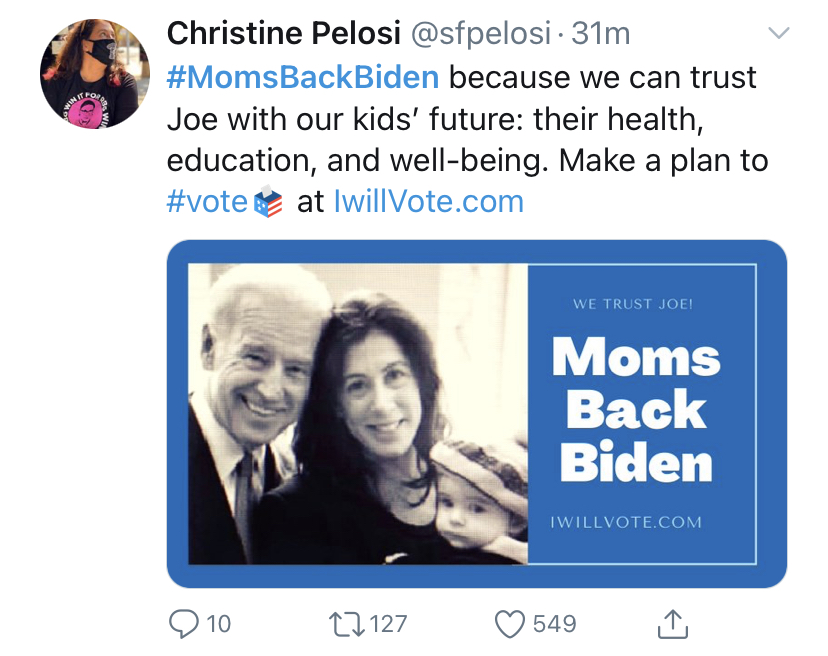Viewport: 828px width, 656px height.
Task: Click the ballot box emoji
Action: pos(268,202)
